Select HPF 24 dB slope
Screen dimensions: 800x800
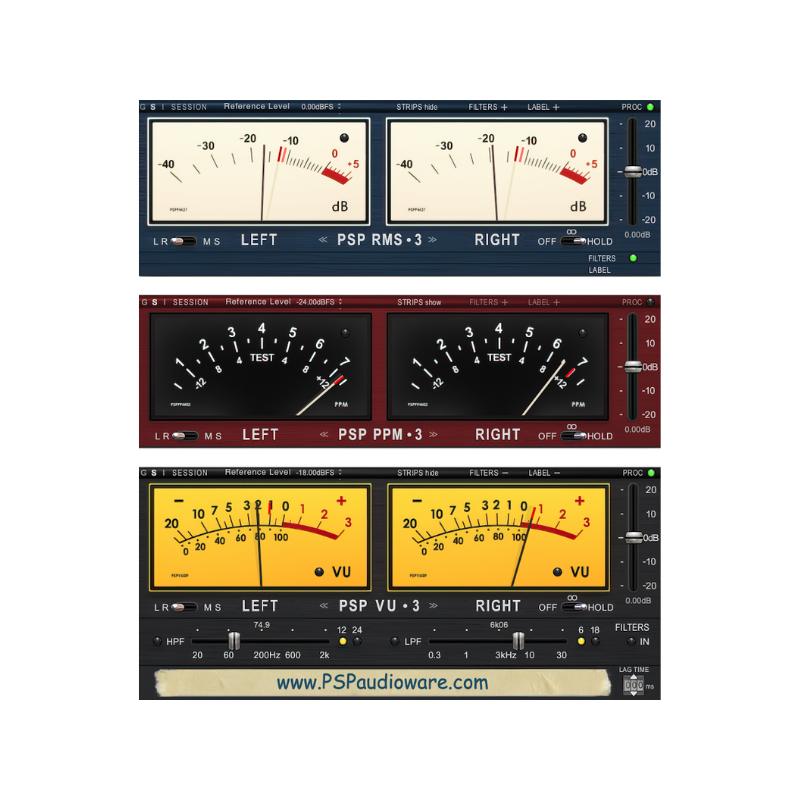[x=357, y=641]
